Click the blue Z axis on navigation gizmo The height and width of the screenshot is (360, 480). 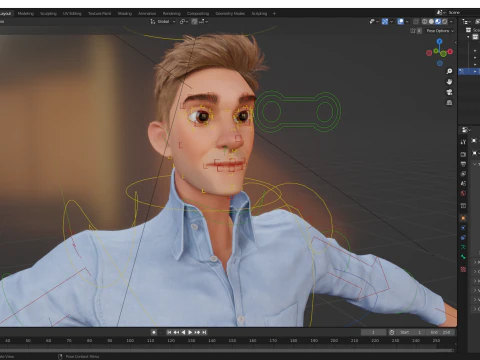pos(440,41)
